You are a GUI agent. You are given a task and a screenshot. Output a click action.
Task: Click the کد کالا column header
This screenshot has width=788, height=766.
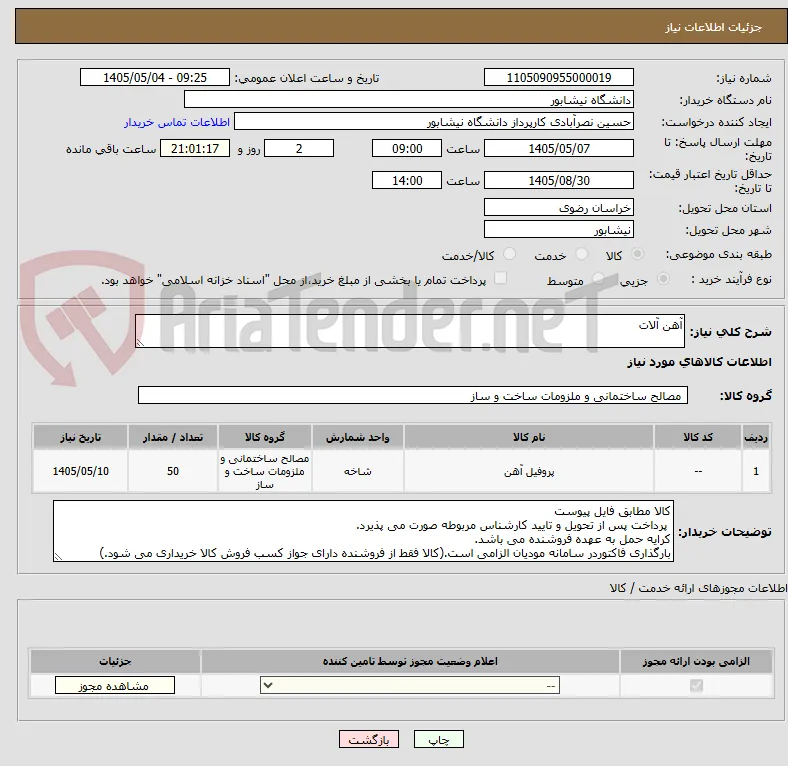point(698,437)
